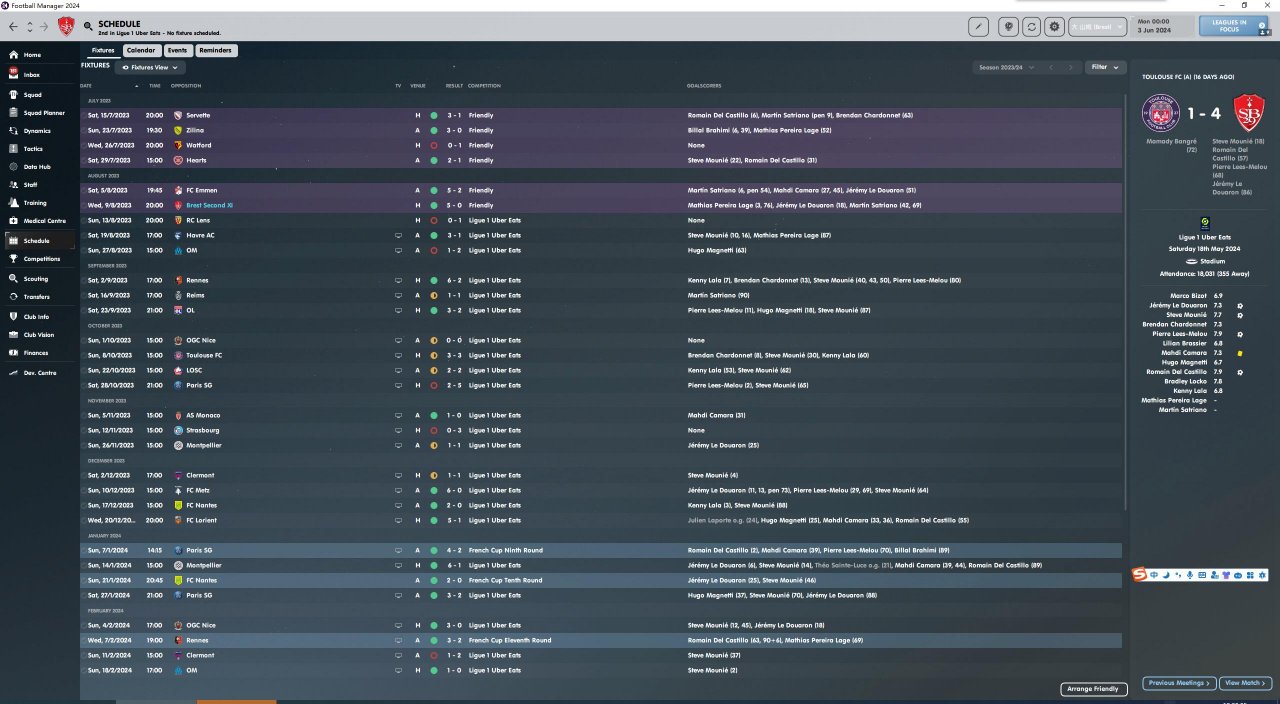Toggle the moon icon in the IME toolbar
Viewport: 1280px width, 704px height.
(x=1165, y=575)
